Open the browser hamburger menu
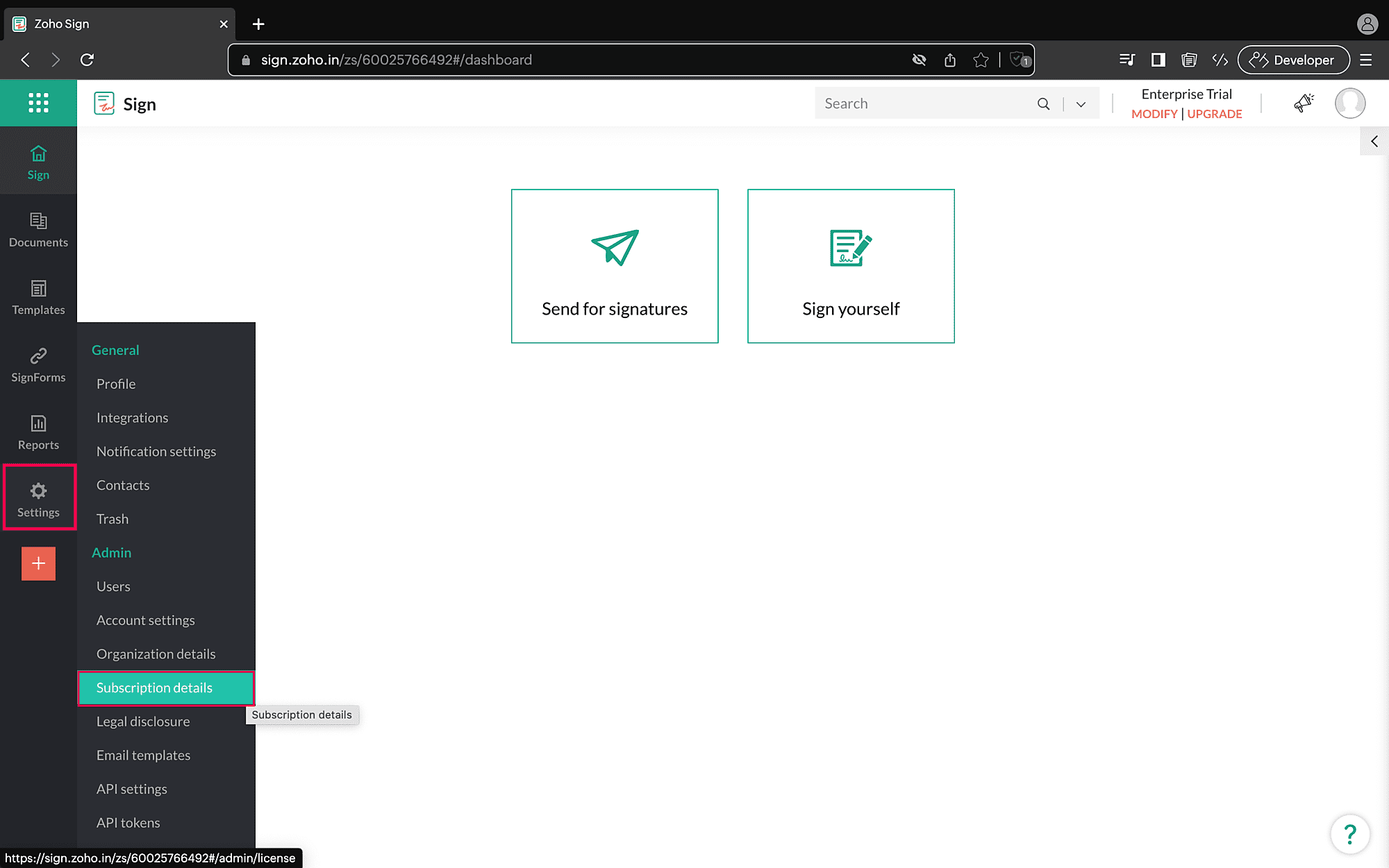Screen dimensions: 1389x868 (1366, 60)
